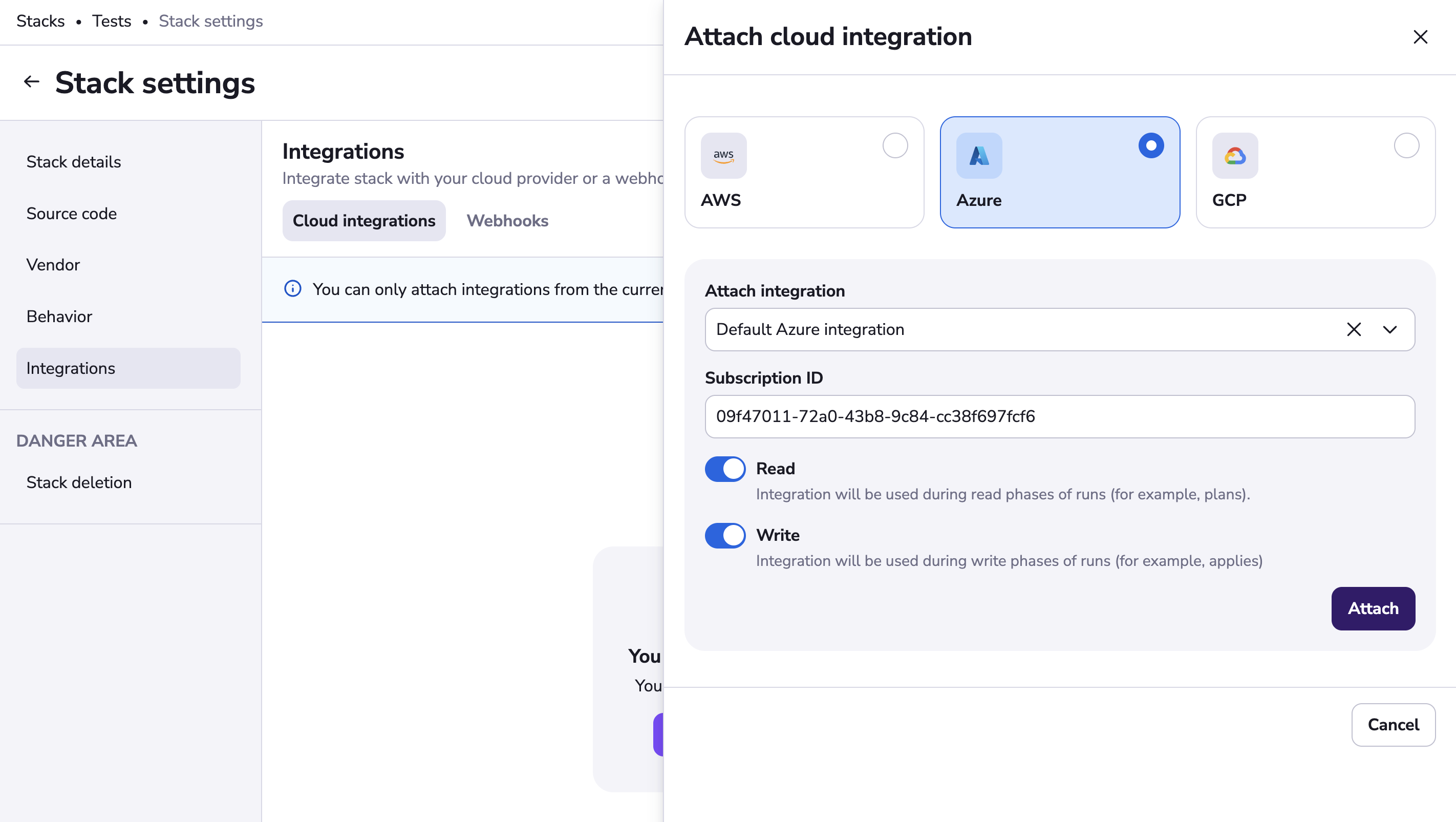Screen dimensions: 1456x822
Task: Toggle the Read switch off
Action: [x=725, y=469]
